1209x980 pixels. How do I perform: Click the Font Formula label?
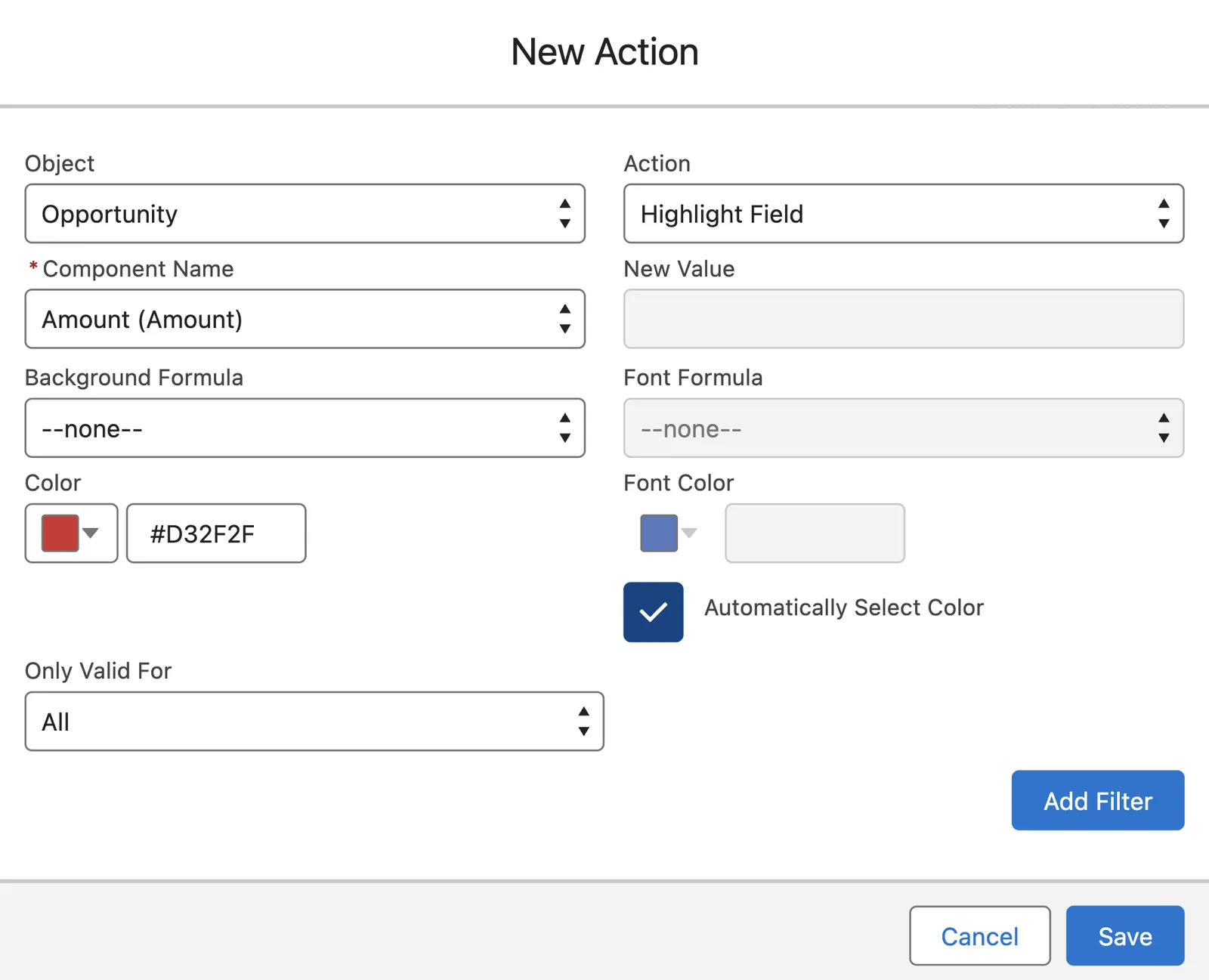[x=693, y=378]
